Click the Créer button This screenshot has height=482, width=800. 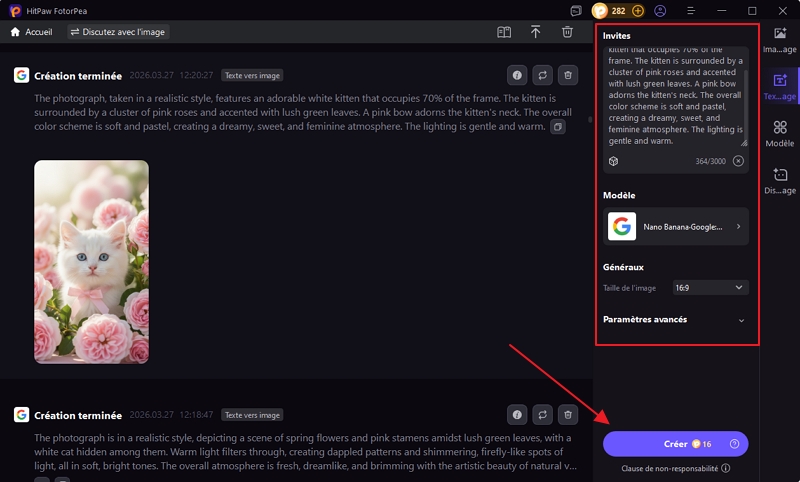pos(675,444)
